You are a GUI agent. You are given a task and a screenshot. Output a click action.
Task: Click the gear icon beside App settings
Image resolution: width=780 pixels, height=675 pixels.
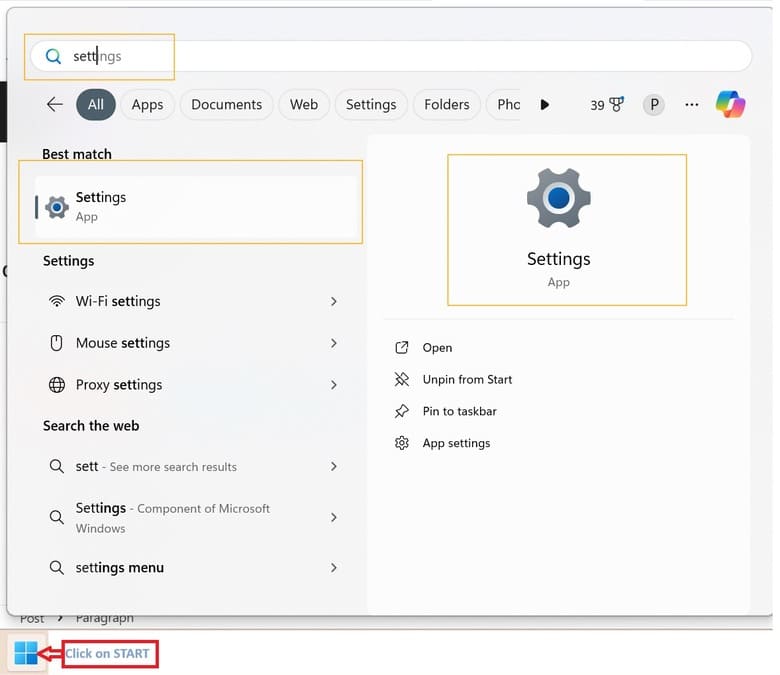401,443
